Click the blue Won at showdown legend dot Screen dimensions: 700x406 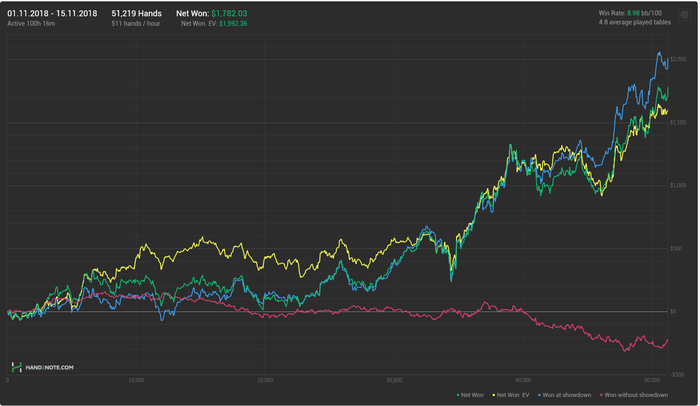(x=537, y=395)
